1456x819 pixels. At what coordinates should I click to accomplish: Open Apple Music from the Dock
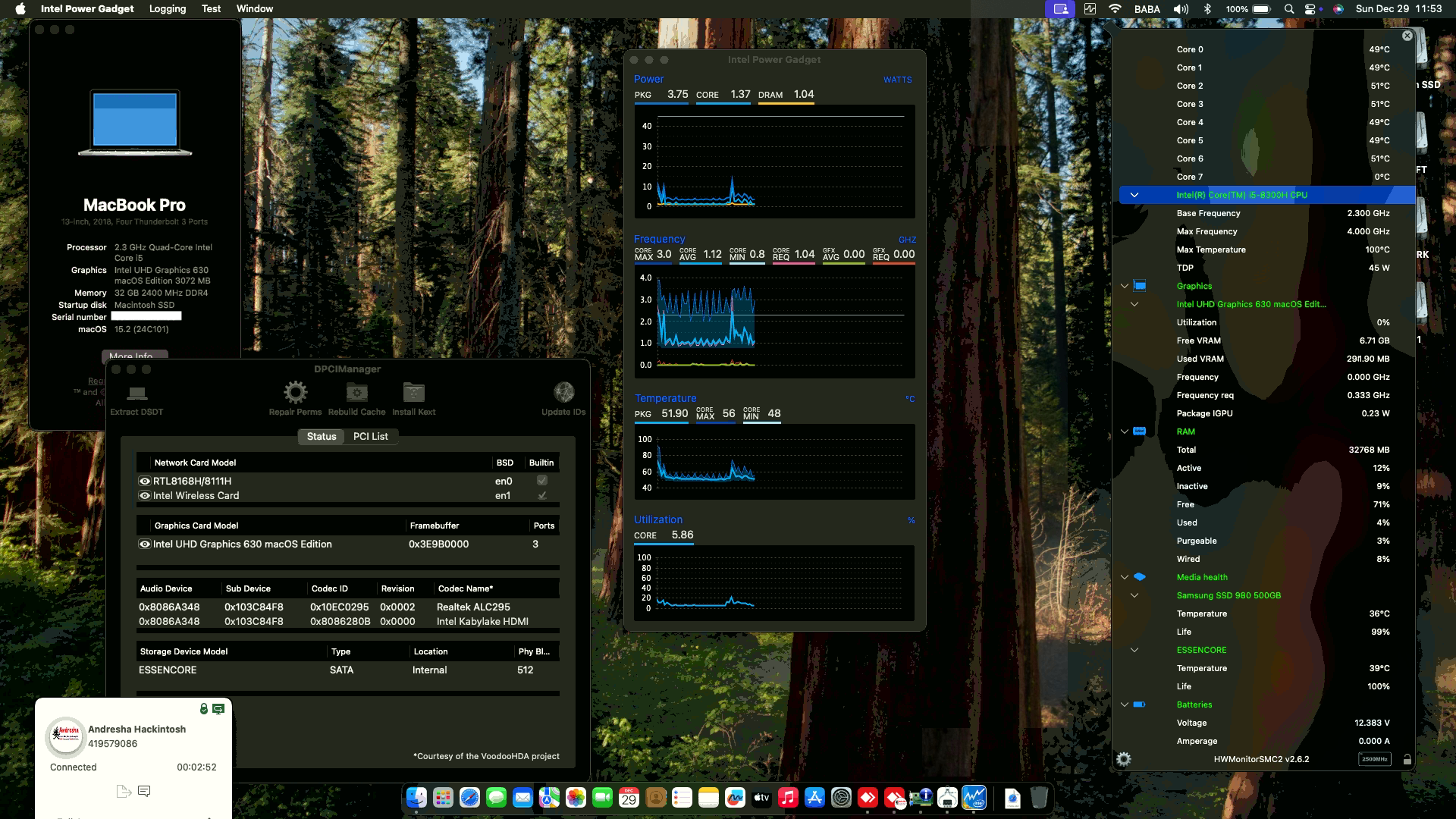tap(787, 798)
